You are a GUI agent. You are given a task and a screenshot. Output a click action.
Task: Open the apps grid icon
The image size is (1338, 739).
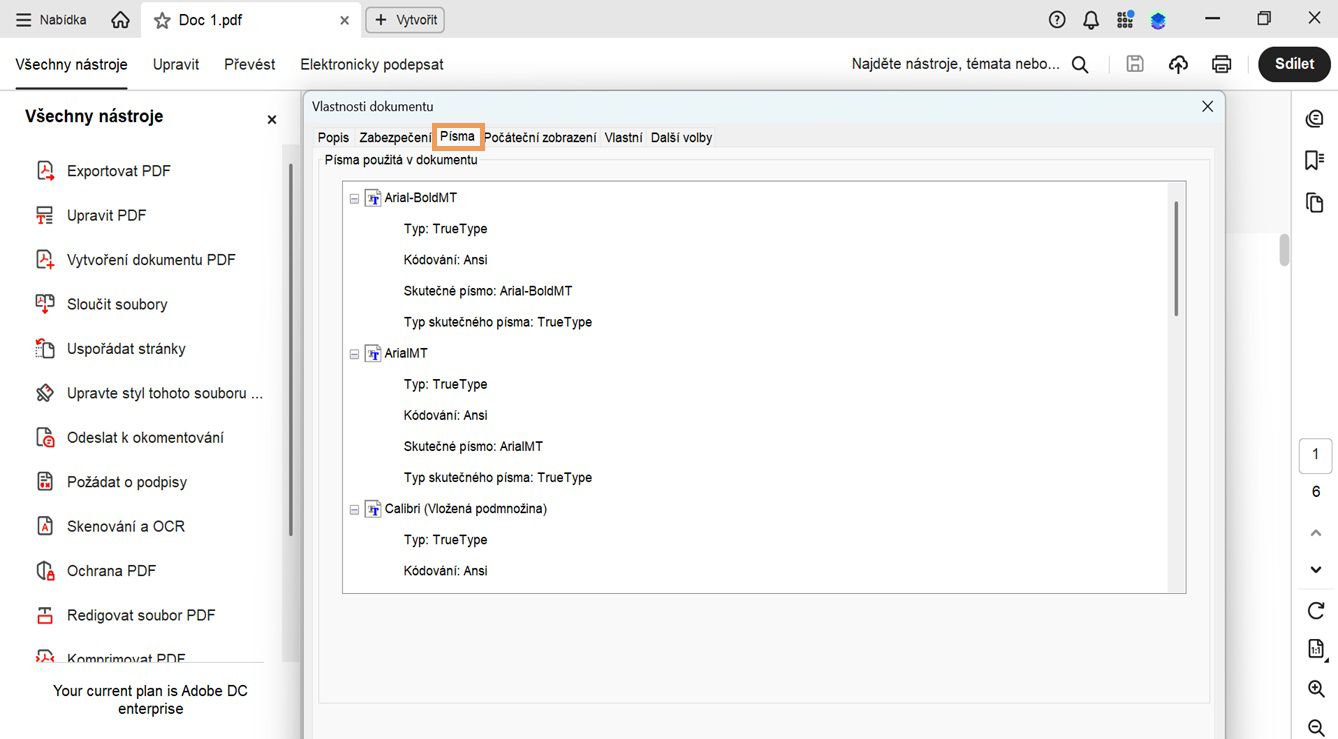[x=1125, y=20]
